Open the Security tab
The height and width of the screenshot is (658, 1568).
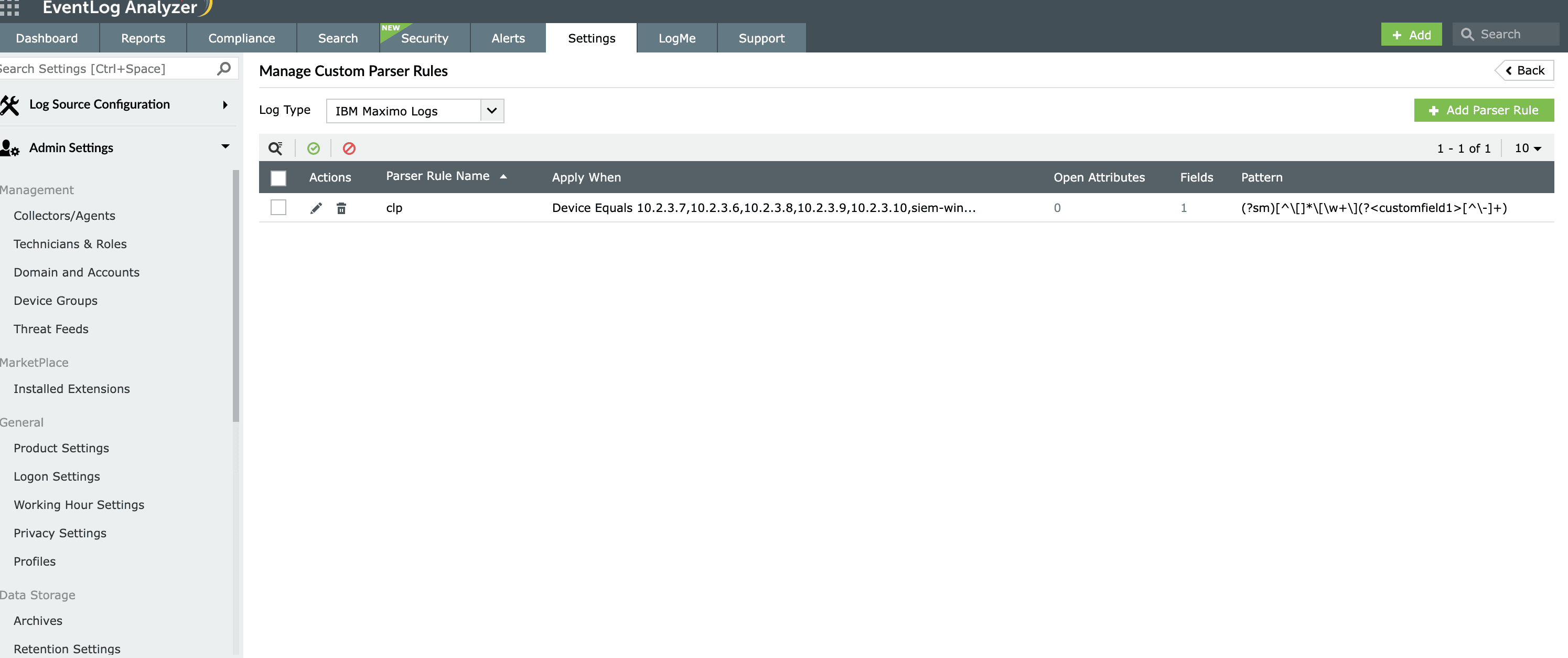point(425,38)
